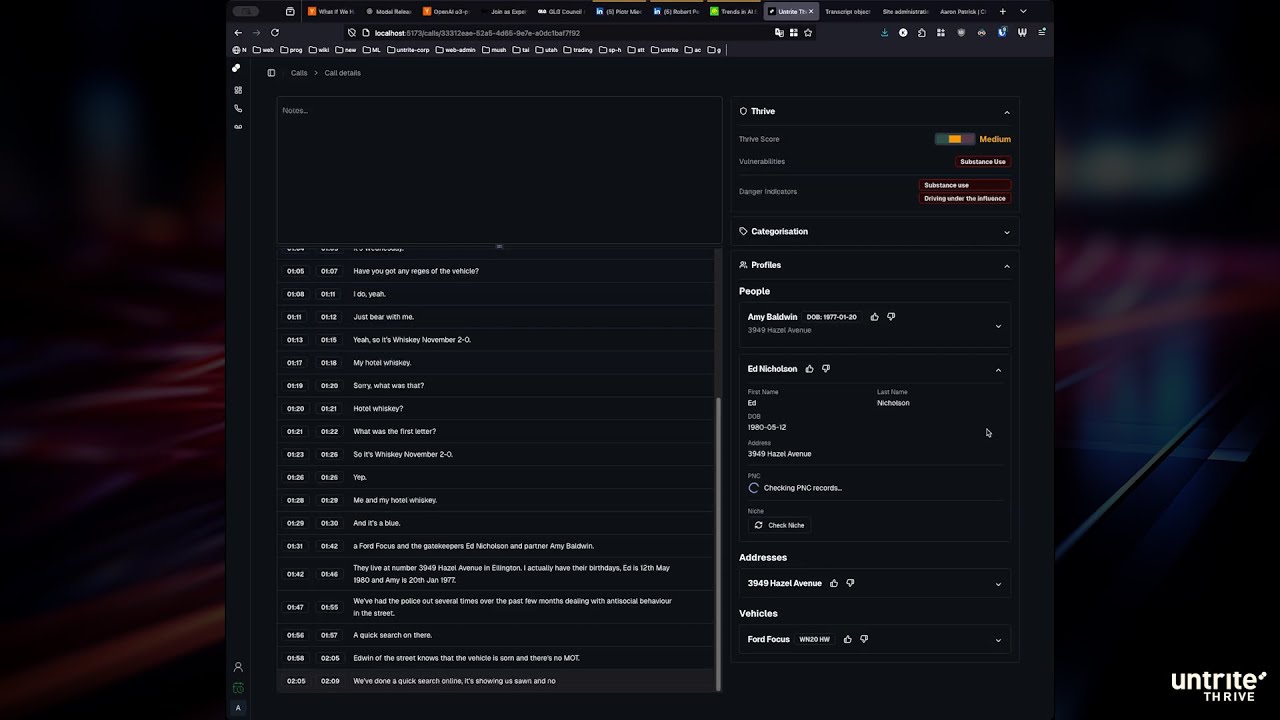1280x720 pixels.
Task: Switch to 'Trends in AI' browser tab
Action: (x=733, y=11)
